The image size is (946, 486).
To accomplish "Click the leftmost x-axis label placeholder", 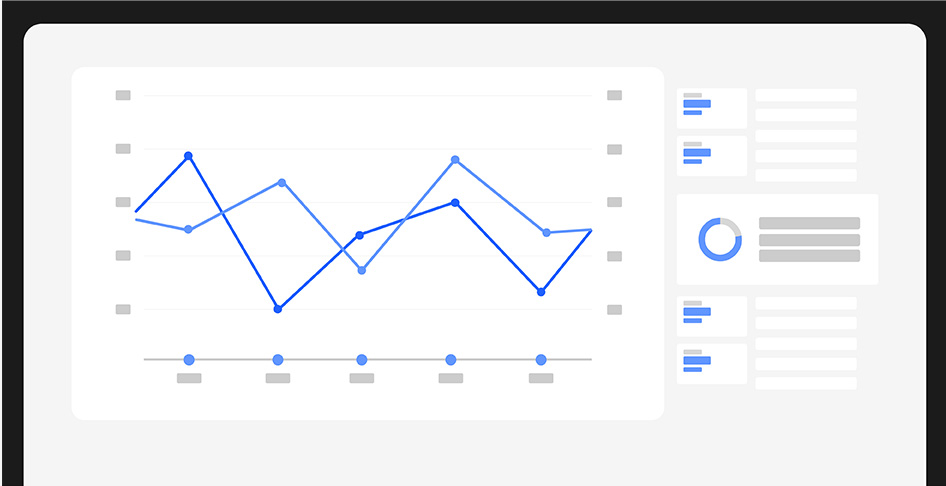I will (x=189, y=378).
